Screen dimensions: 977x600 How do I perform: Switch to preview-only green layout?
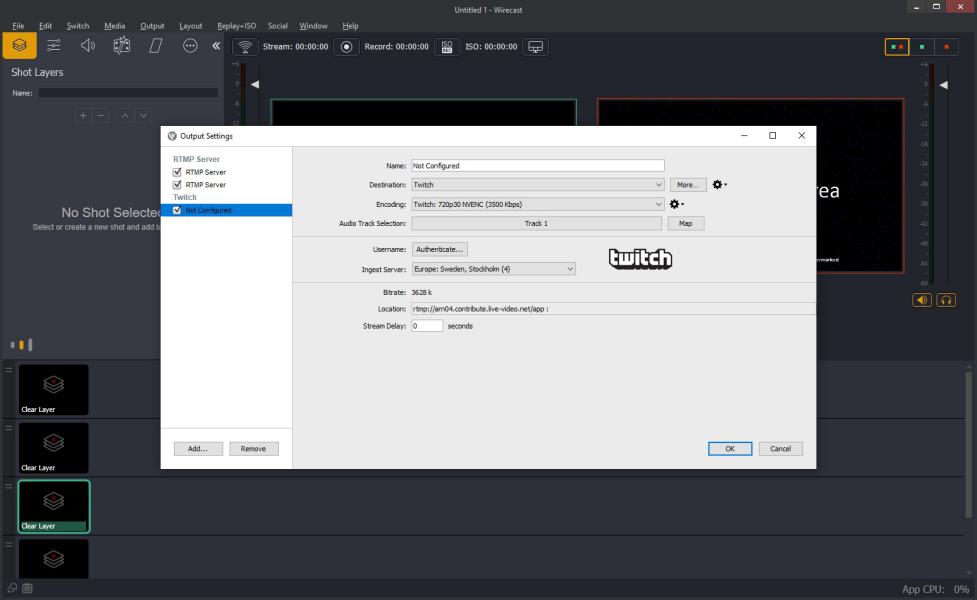click(x=922, y=47)
